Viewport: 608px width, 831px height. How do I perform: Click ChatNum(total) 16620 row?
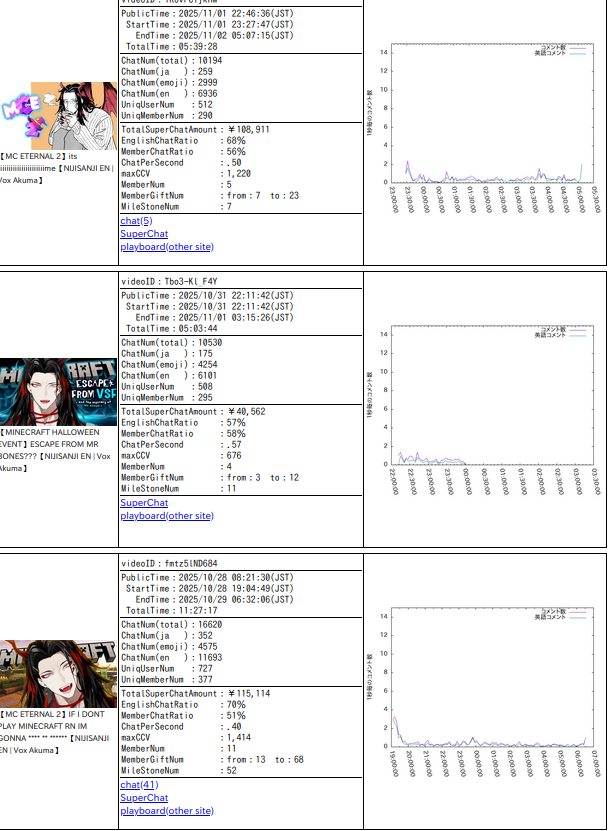tap(172, 624)
